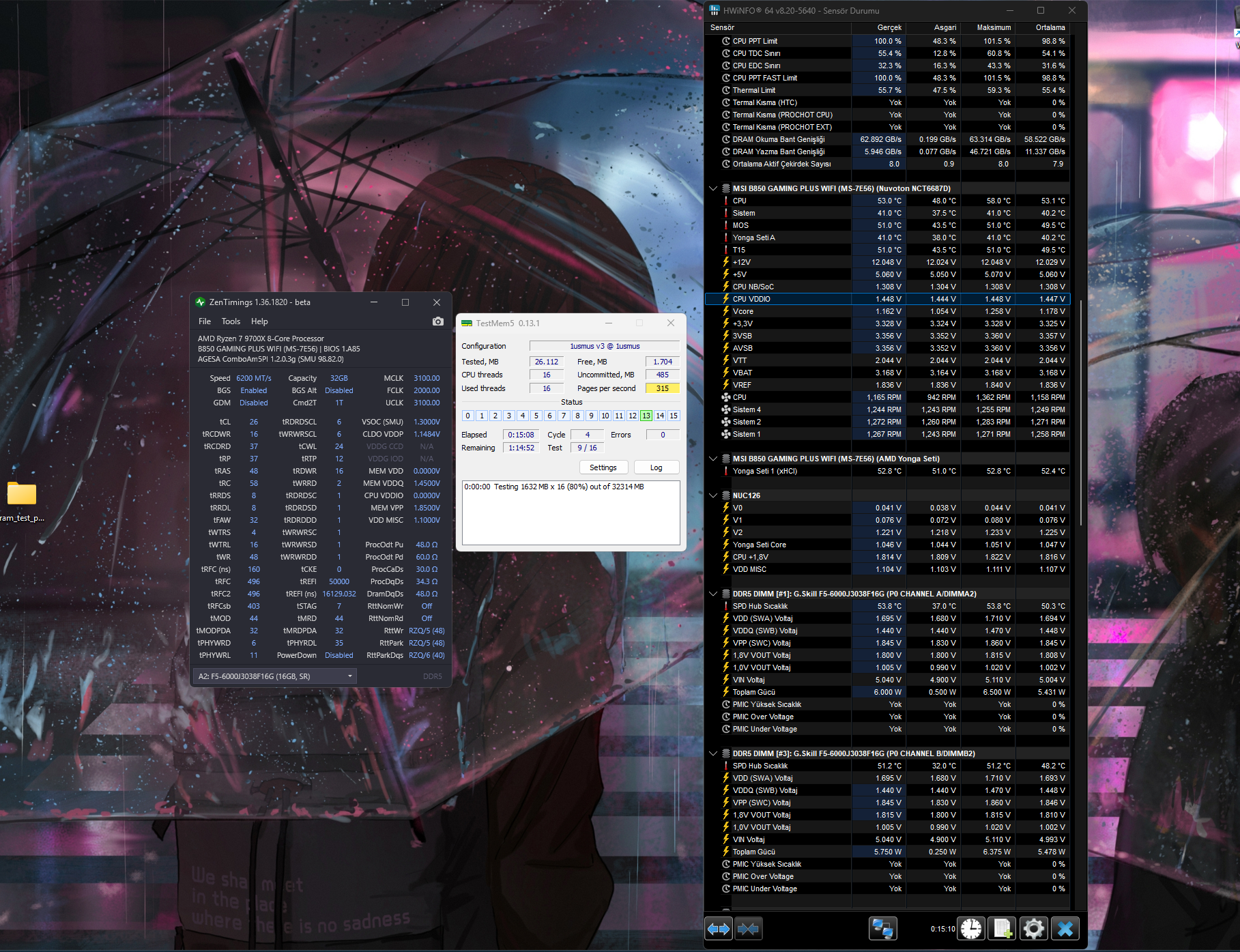Collapse the DDR5 DIMM [#1] sensor group
The image size is (1240, 952).
pyautogui.click(x=713, y=594)
